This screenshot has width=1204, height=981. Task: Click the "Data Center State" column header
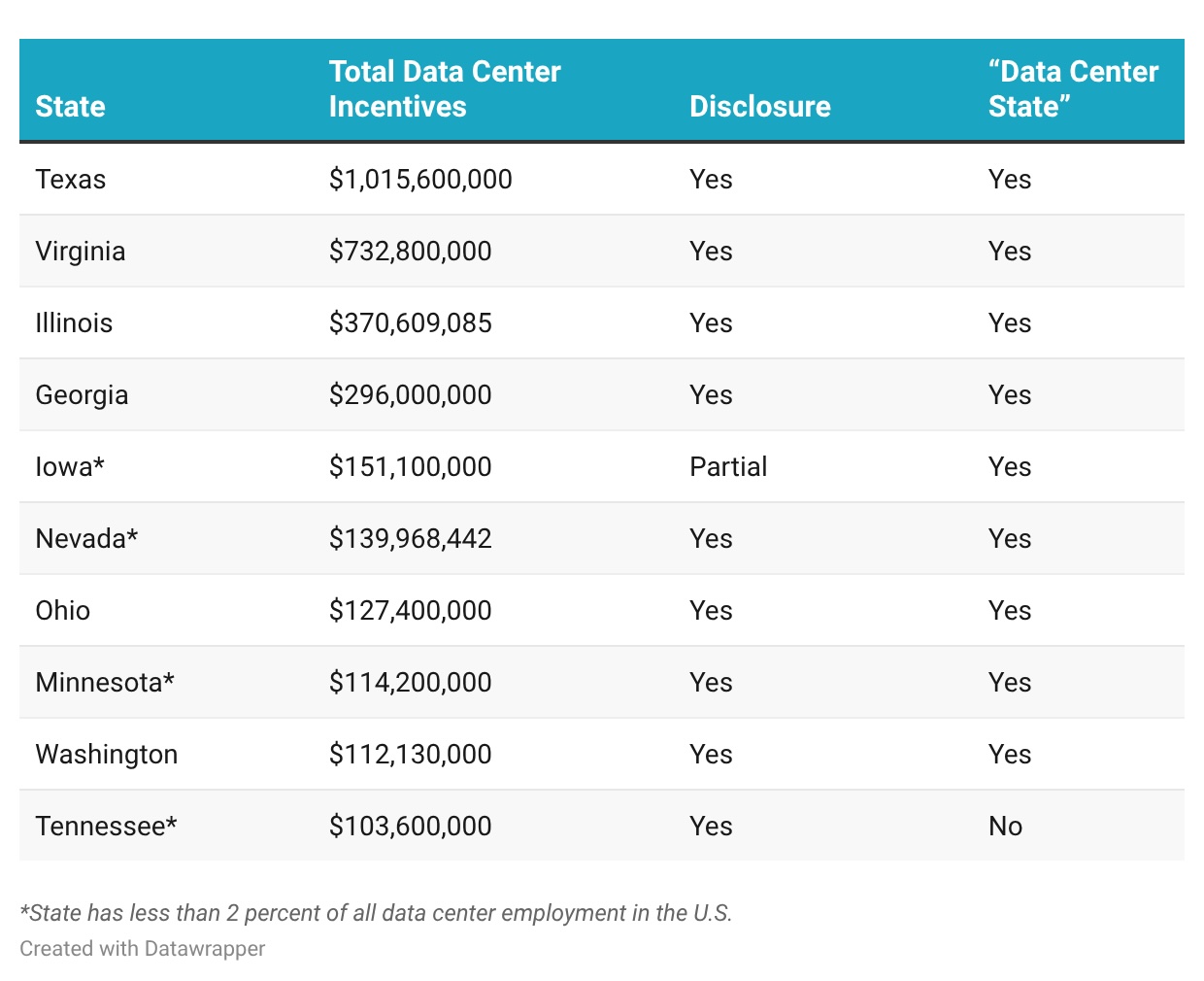click(x=1073, y=88)
